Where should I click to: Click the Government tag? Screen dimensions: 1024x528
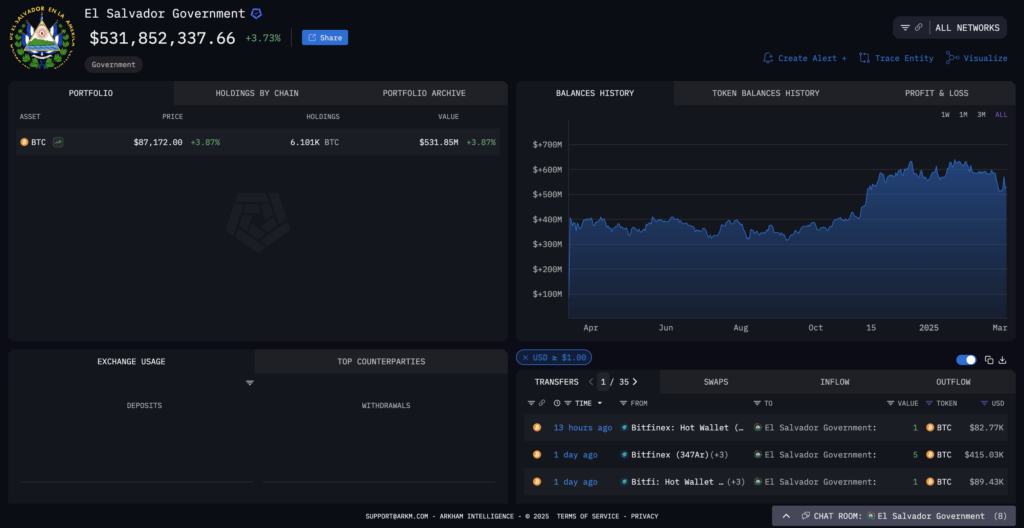coord(114,64)
